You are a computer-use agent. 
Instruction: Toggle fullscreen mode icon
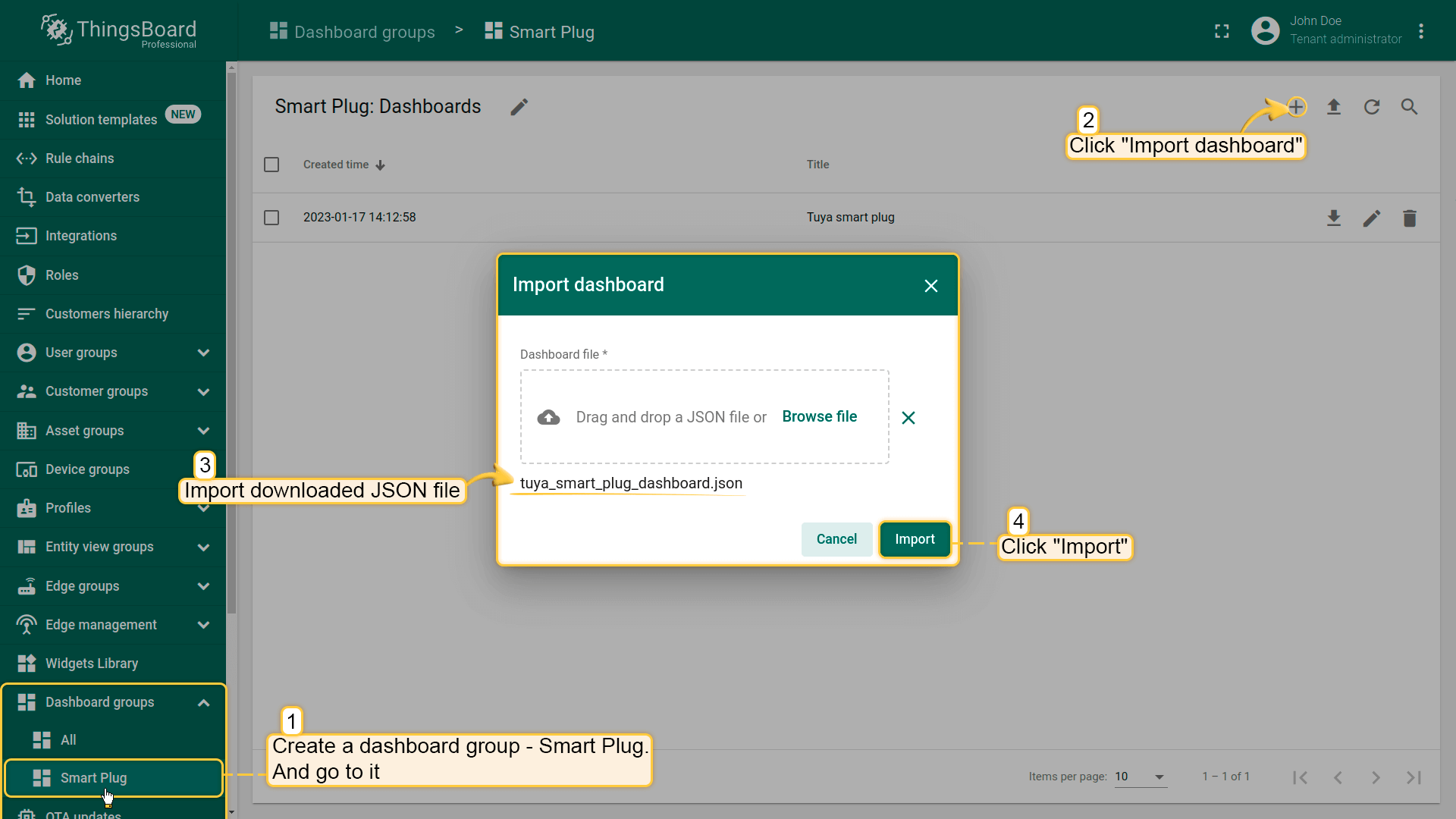coord(1222,31)
